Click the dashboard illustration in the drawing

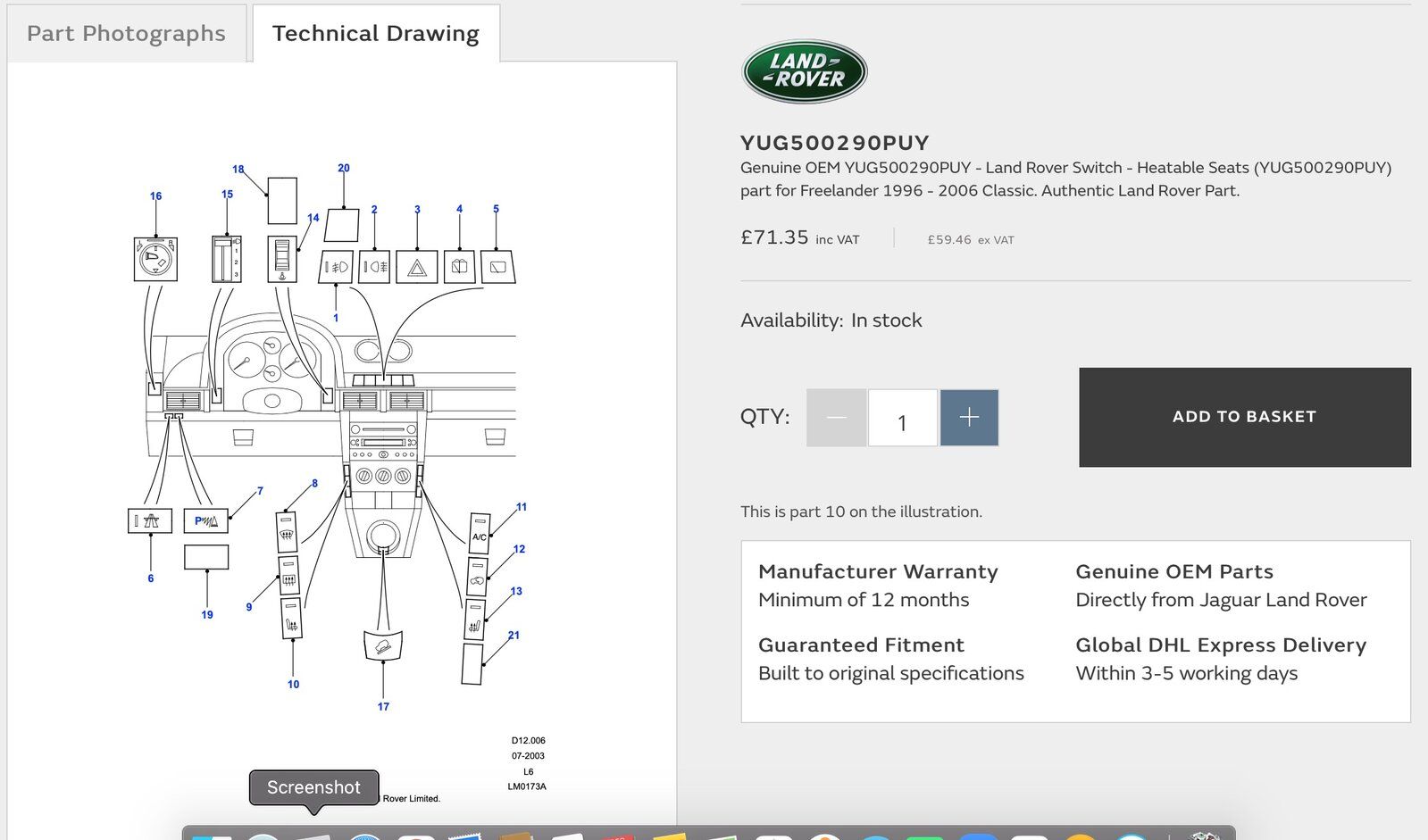331,437
